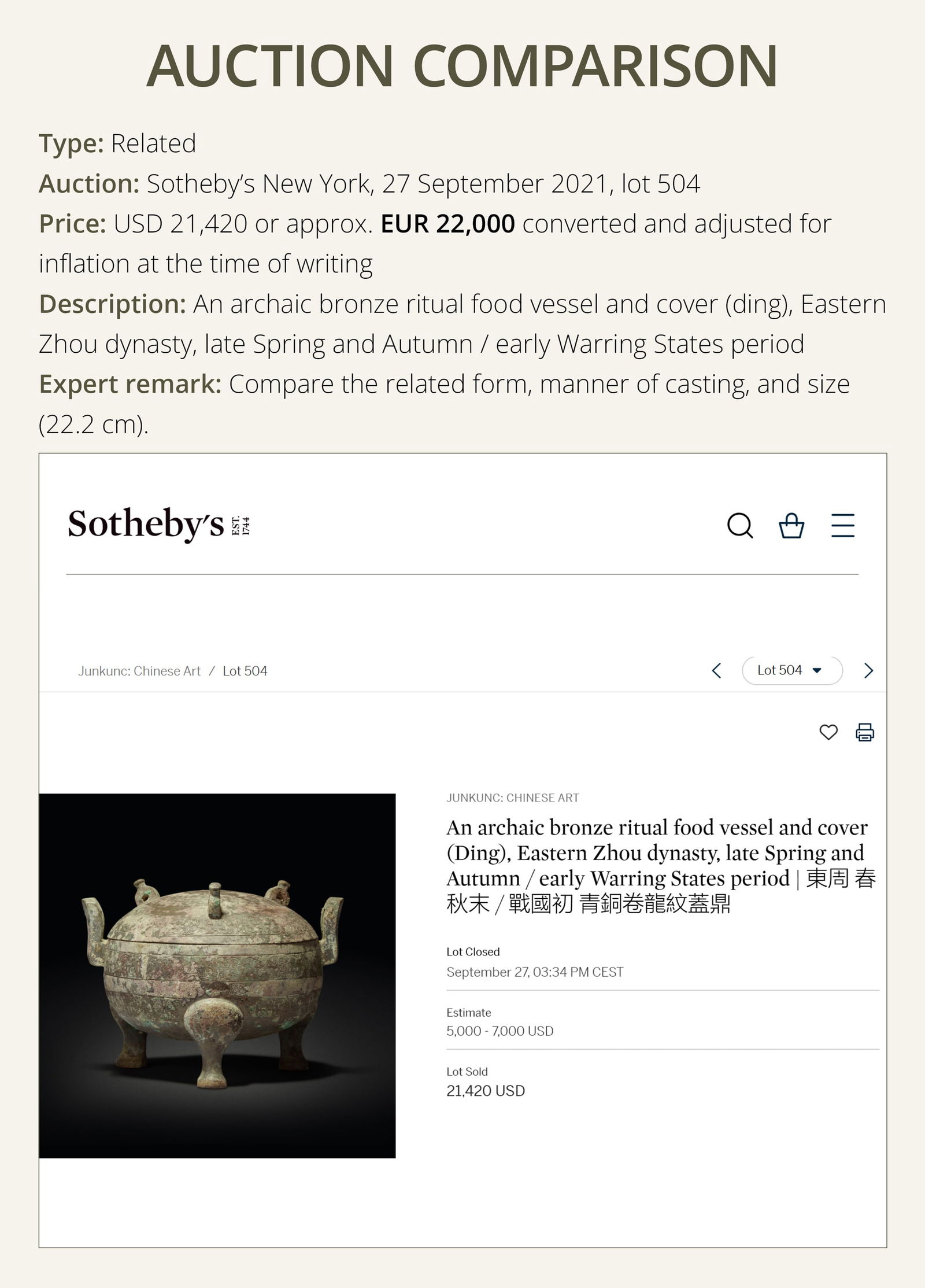Select the Sotheby's logo
This screenshot has width=925, height=1288.
(x=156, y=526)
